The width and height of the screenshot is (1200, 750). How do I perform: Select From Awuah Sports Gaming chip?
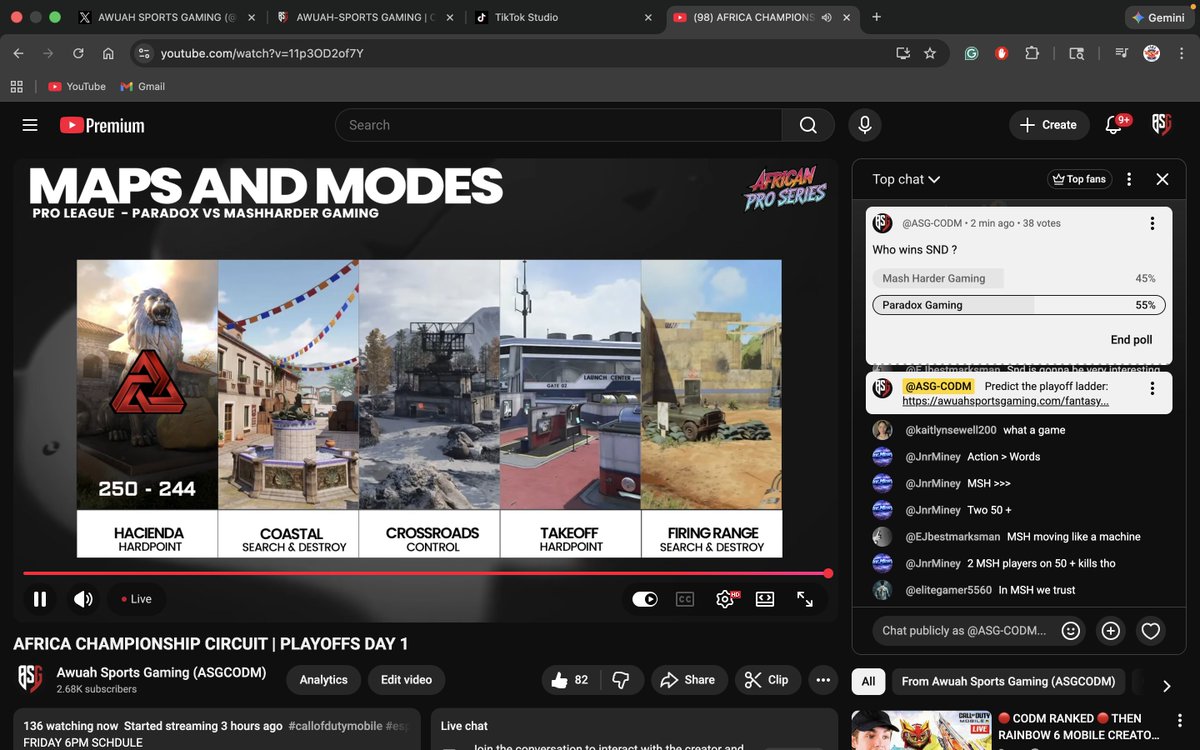[1008, 681]
